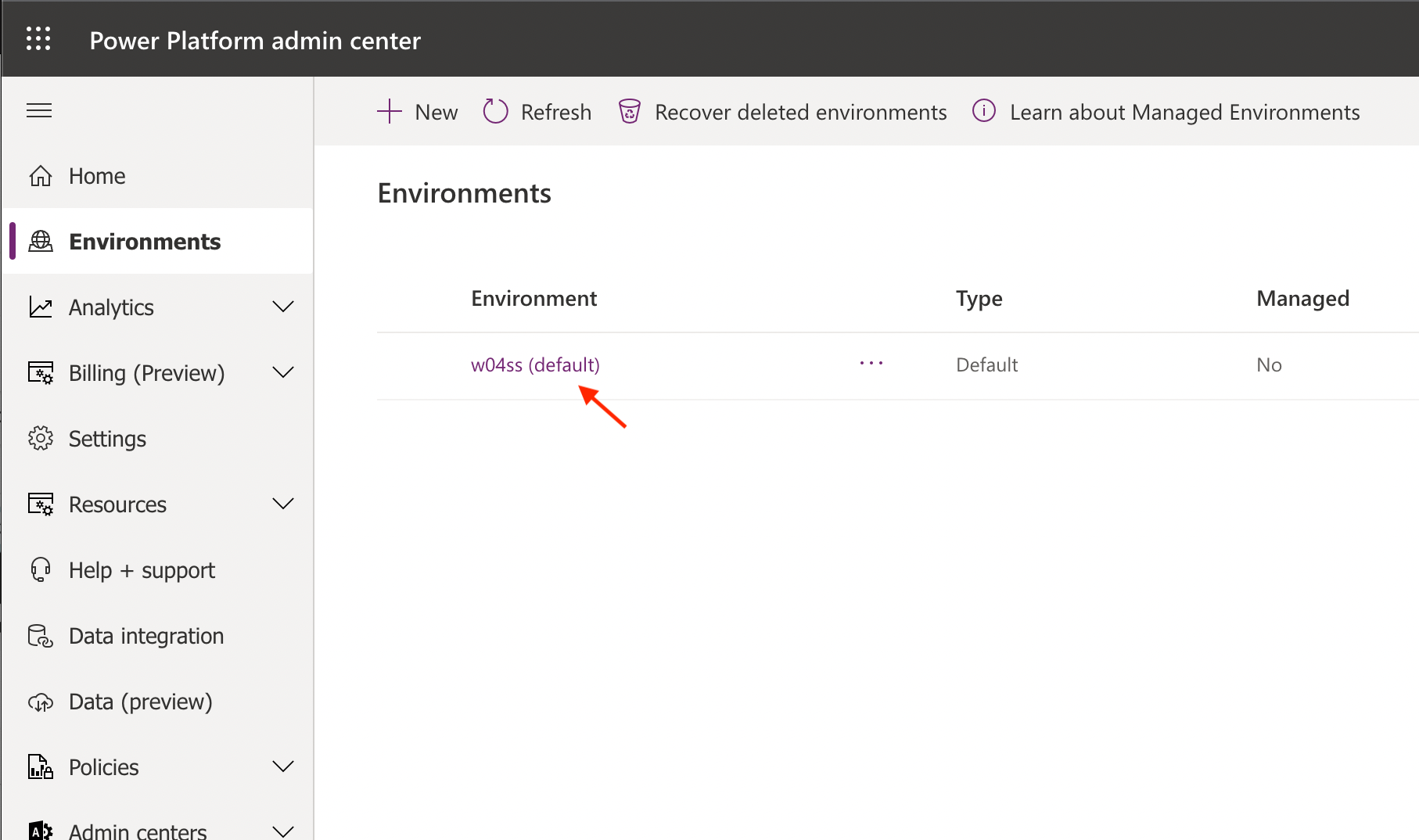Open the Settings navigation item
Viewport: 1419px width, 840px height.
107,439
